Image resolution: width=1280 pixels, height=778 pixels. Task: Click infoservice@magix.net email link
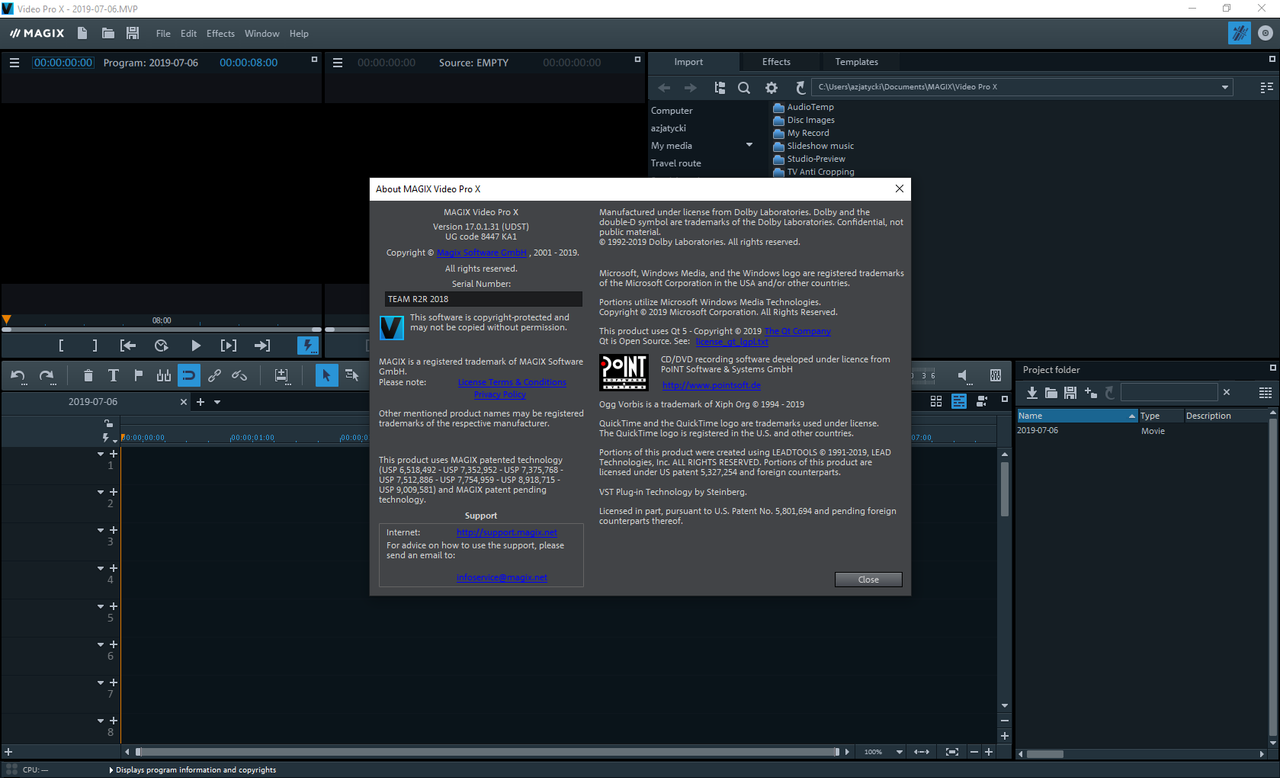click(x=502, y=578)
